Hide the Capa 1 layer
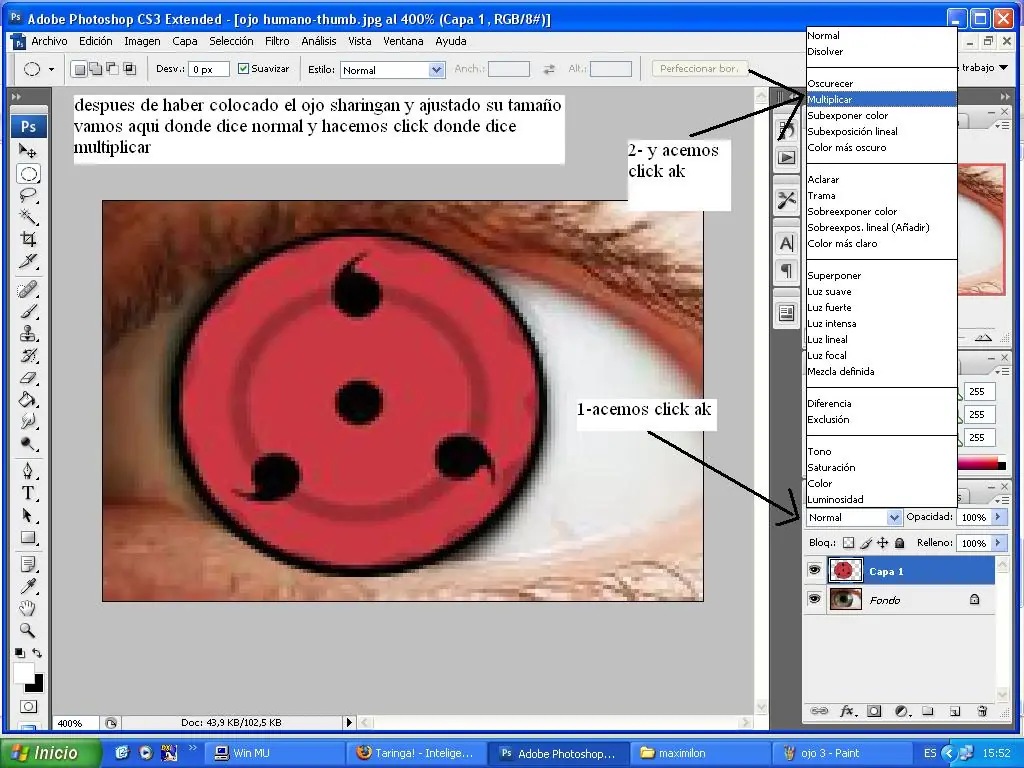 click(x=814, y=571)
